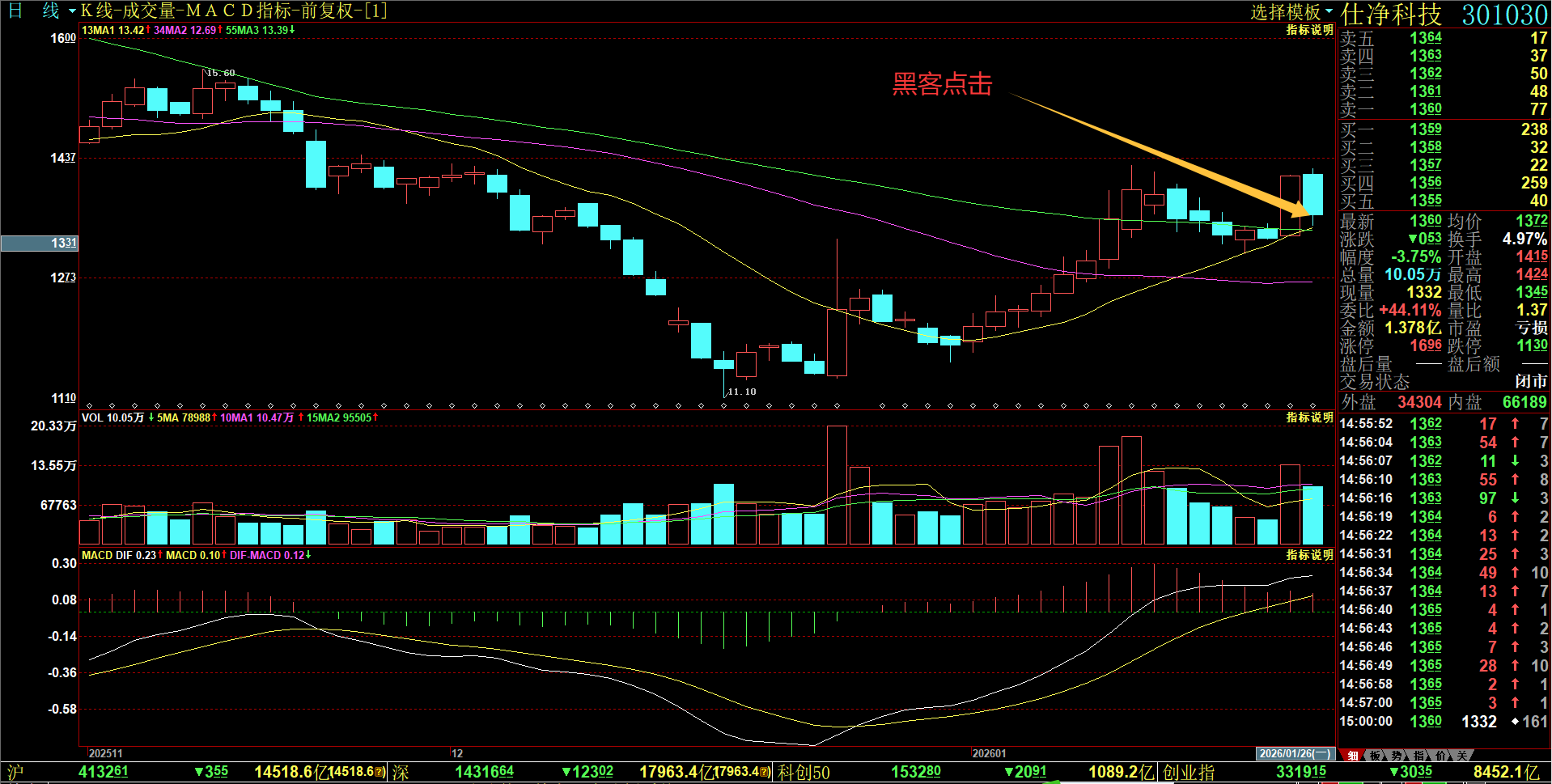The height and width of the screenshot is (784, 1552).
Task: Open 指标说明 for the MACD panel
Action: click(x=1310, y=555)
